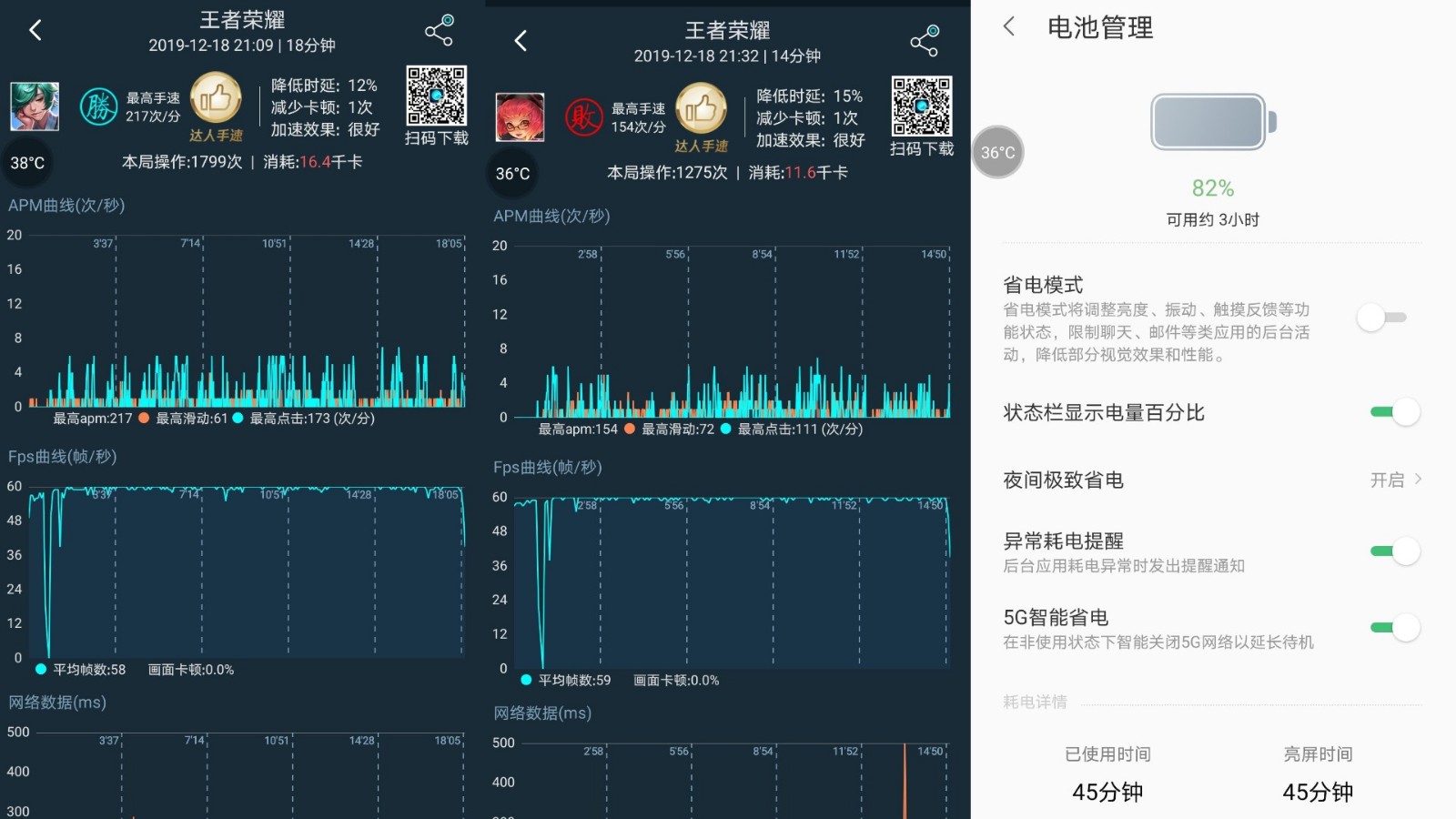Viewport: 1456px width, 819px height.
Task: Tap 消耗:16.4千卡 value
Action: [x=313, y=162]
